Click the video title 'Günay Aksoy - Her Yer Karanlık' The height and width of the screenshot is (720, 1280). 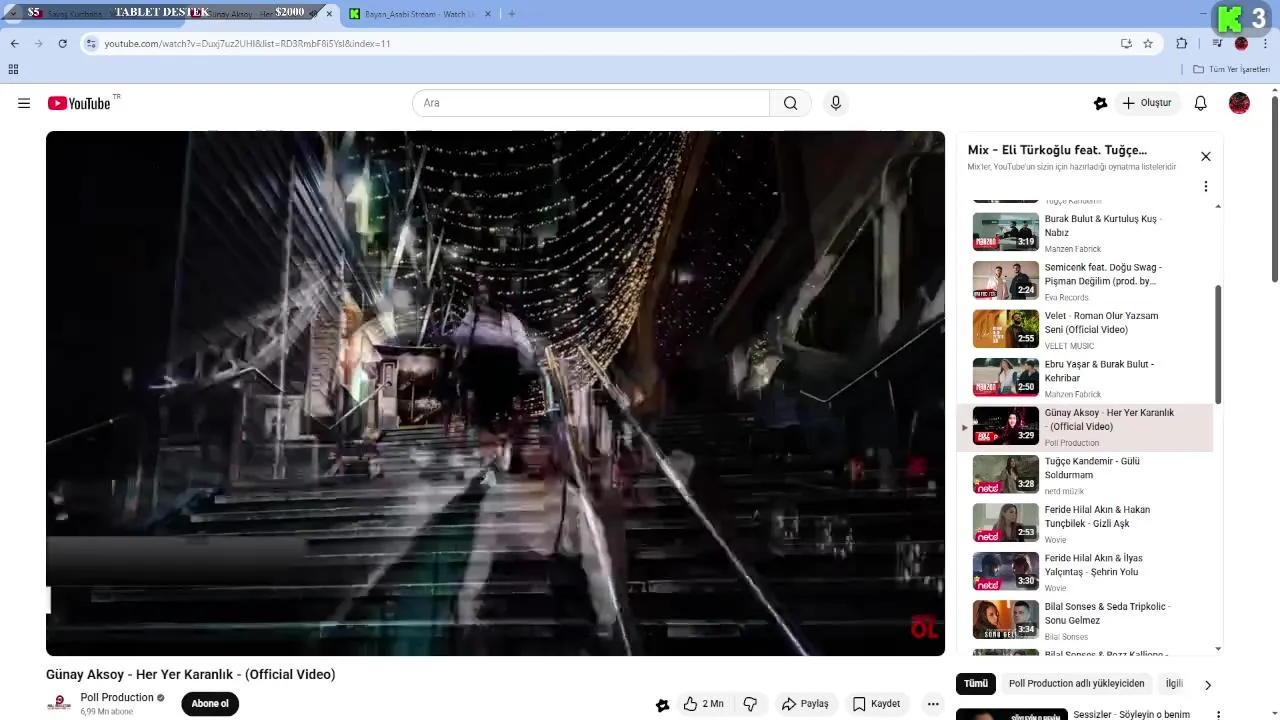point(191,675)
